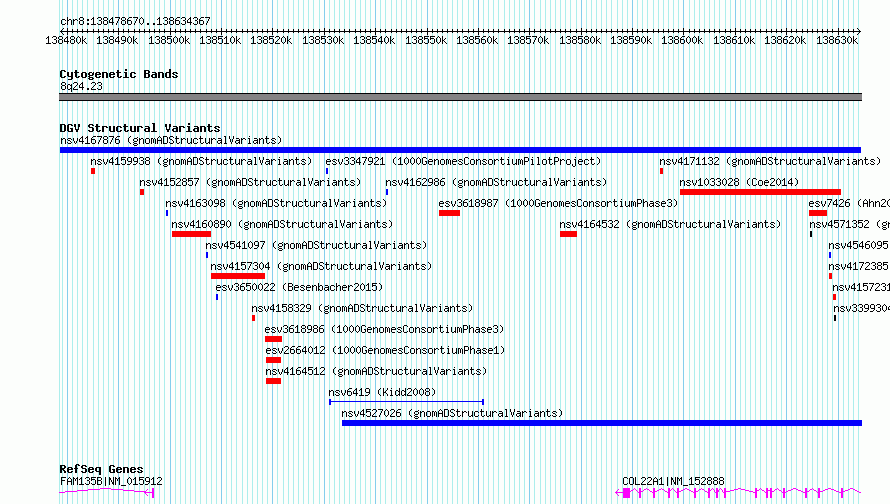890x504 pixels.
Task: Click the red nsv4164532 variant bar
Action: click(x=568, y=234)
